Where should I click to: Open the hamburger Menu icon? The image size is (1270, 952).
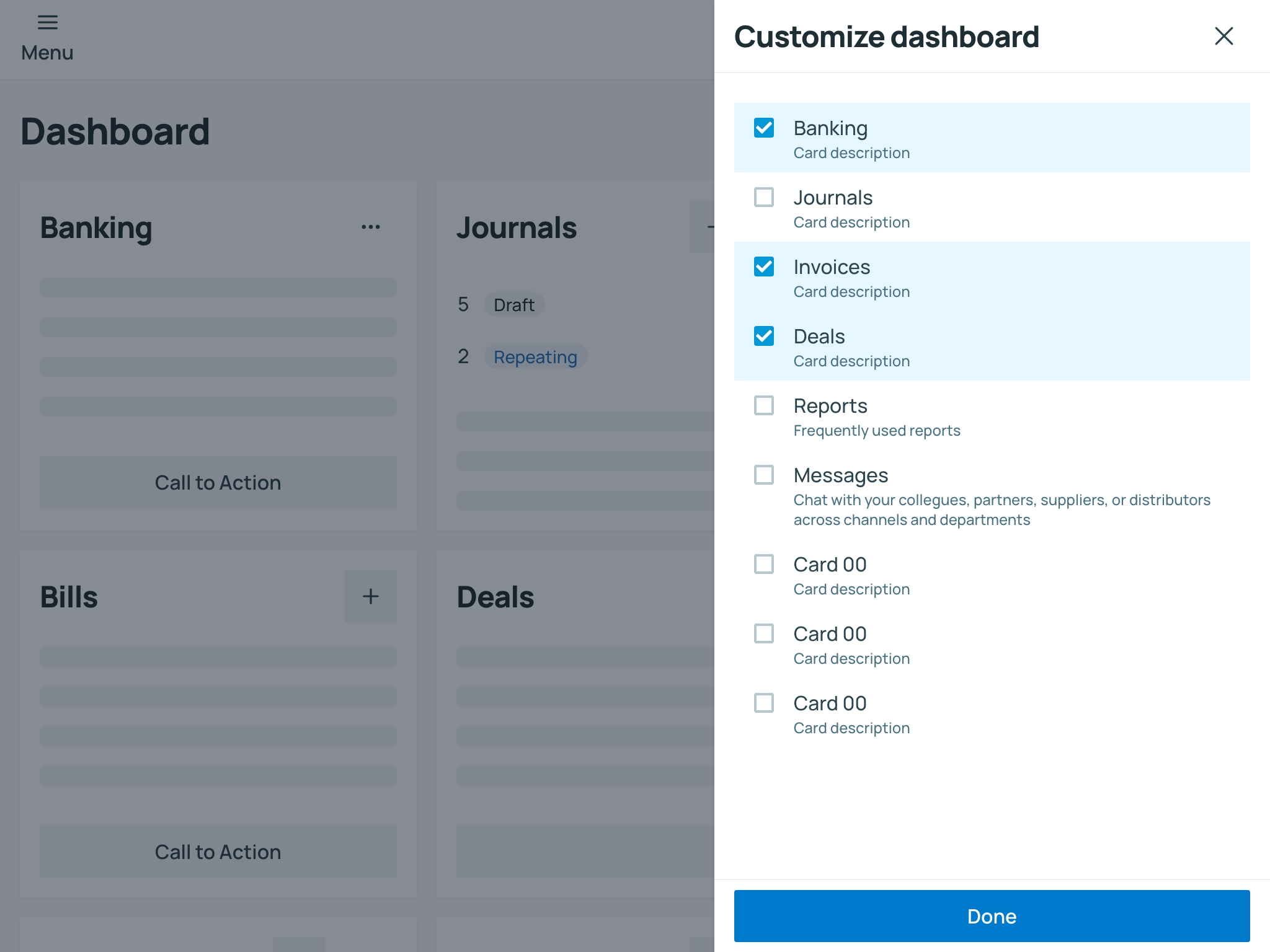click(48, 23)
